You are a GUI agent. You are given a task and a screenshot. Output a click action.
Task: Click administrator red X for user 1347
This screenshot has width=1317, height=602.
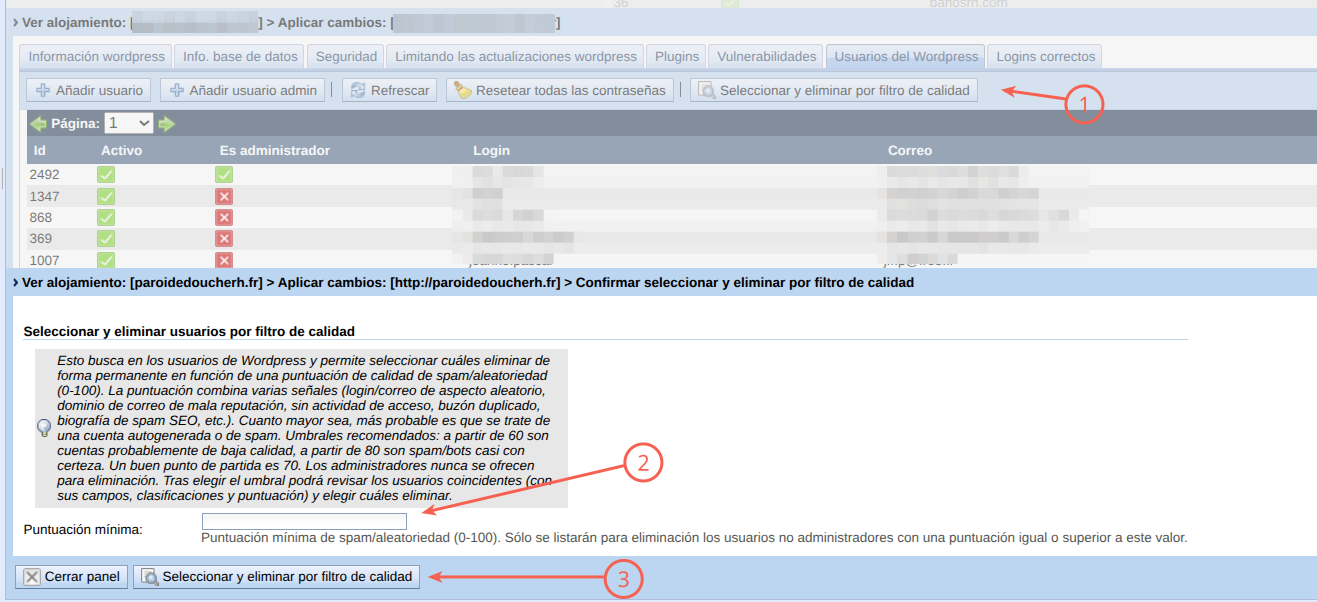click(x=224, y=196)
